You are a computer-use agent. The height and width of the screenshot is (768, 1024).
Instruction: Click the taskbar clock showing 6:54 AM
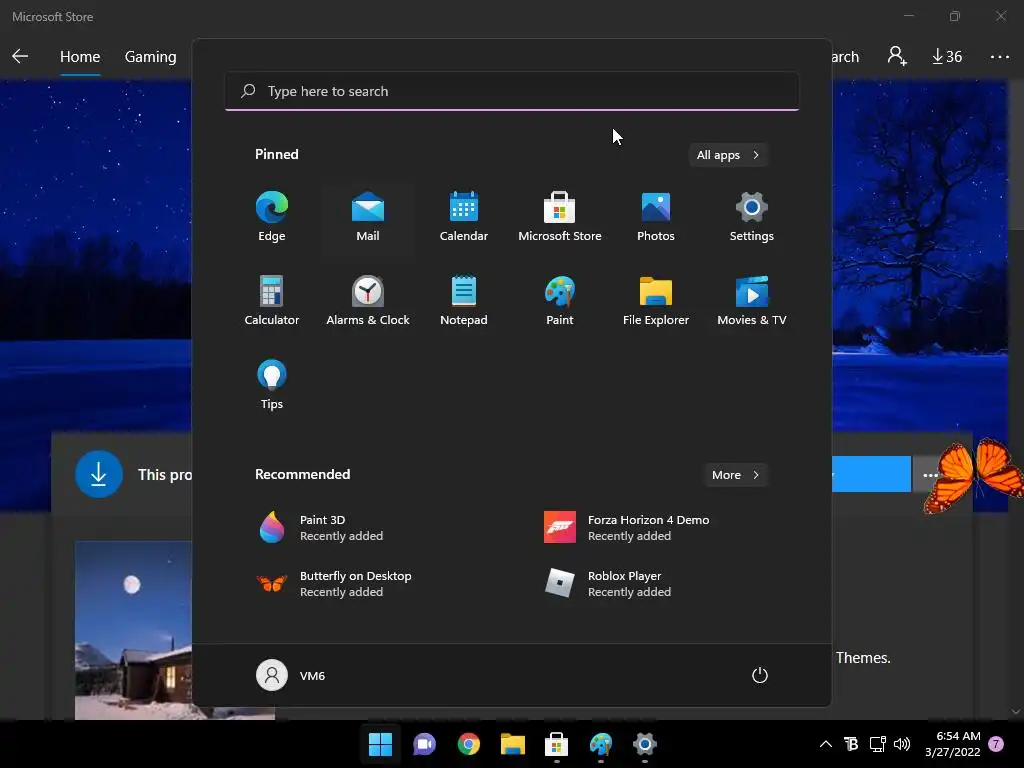953,744
